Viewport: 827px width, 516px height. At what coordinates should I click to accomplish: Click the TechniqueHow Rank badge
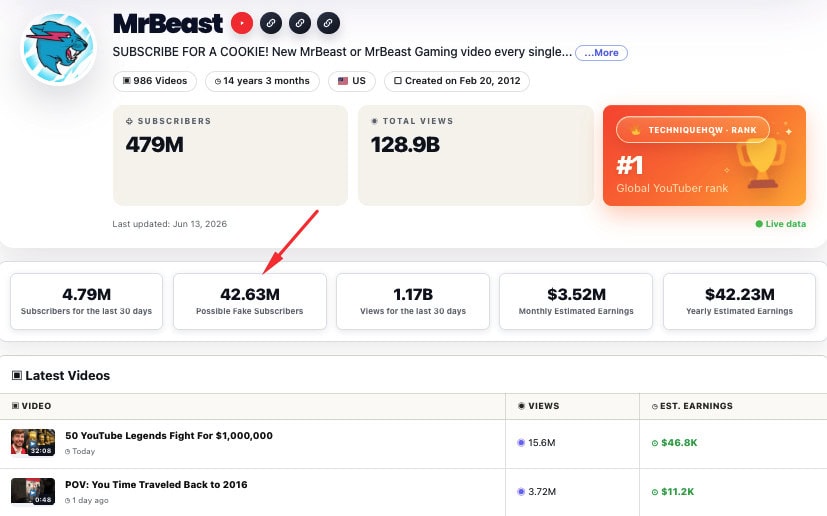[693, 130]
